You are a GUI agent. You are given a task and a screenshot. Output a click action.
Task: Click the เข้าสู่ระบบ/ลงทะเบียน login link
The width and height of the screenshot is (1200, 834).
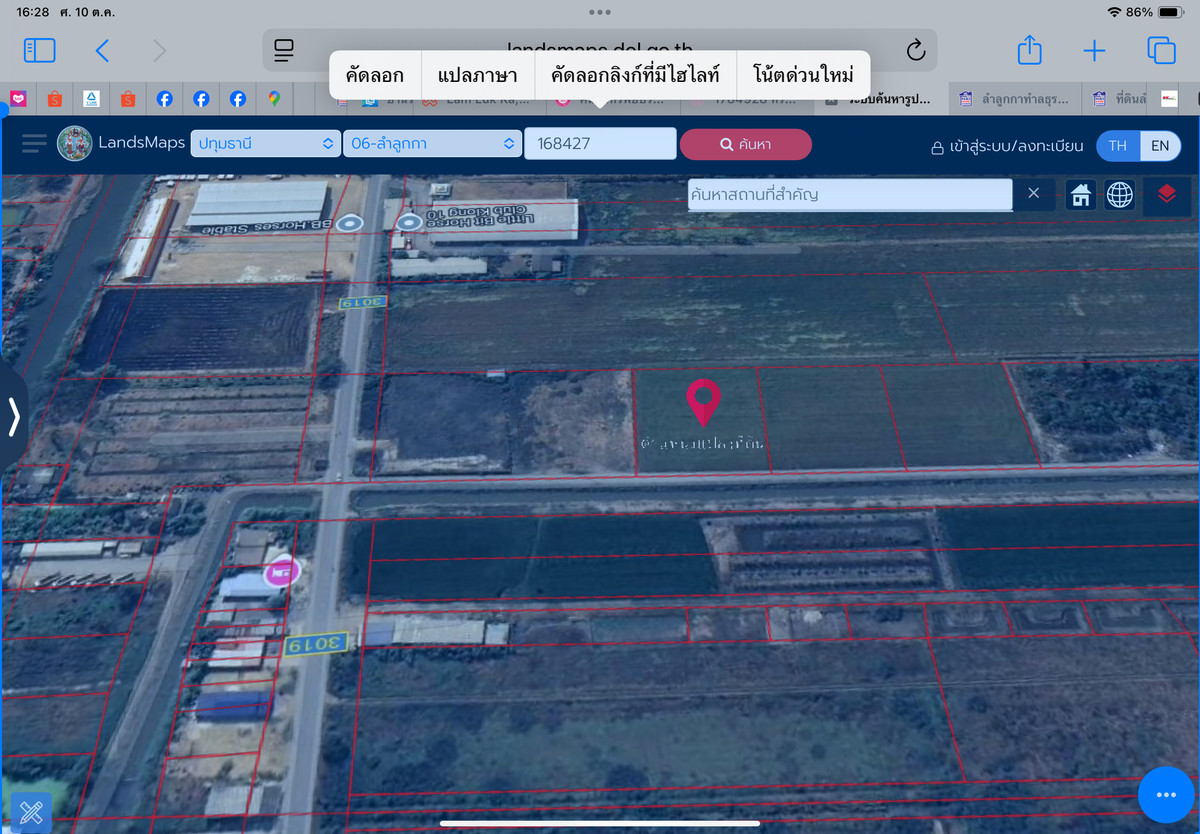(x=1007, y=146)
